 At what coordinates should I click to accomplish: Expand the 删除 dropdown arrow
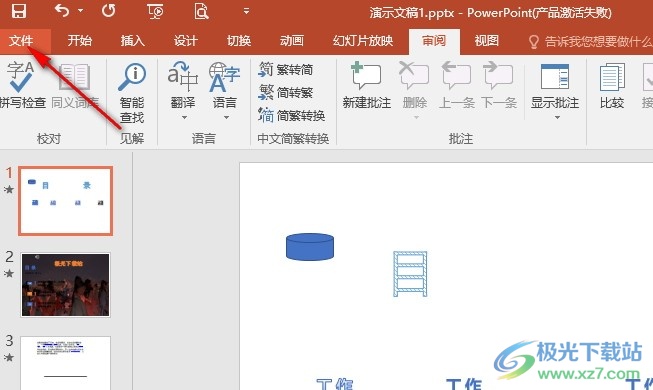[416, 118]
